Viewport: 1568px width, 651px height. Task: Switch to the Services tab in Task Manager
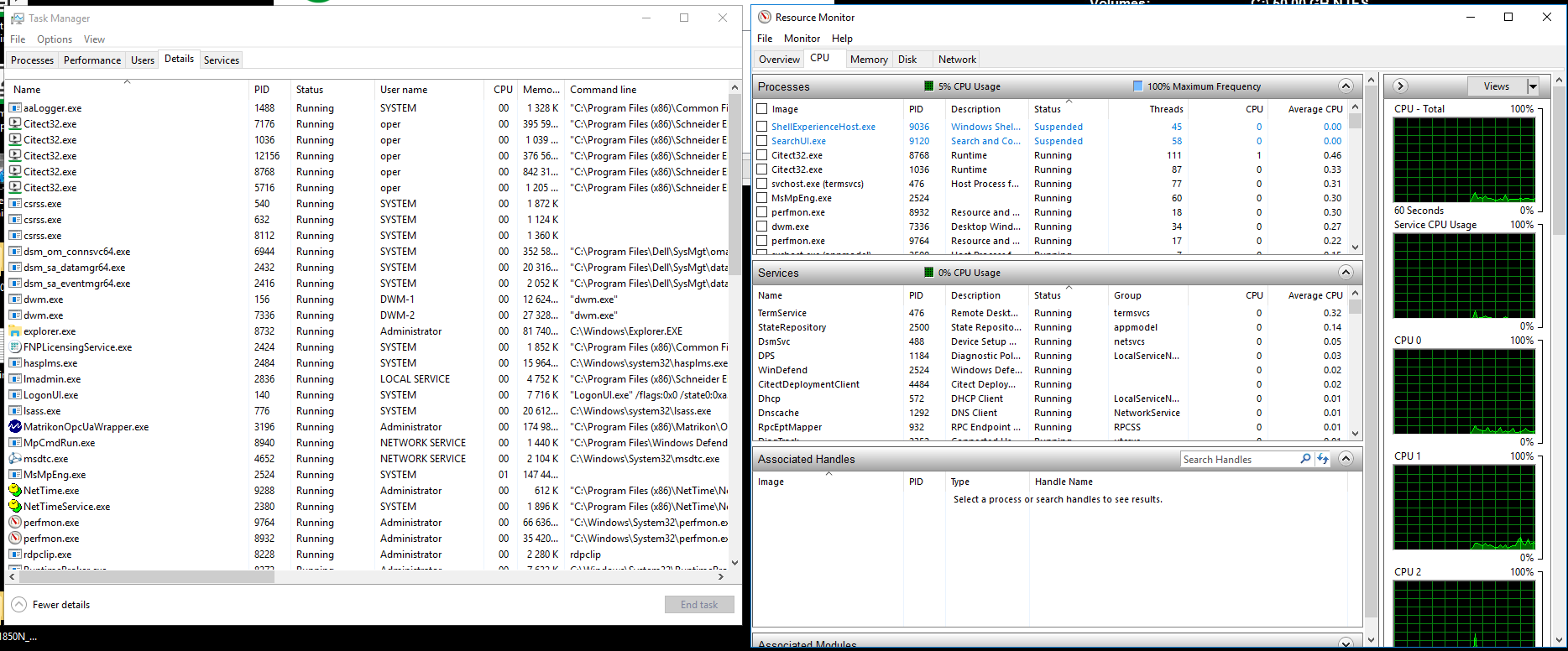coord(222,60)
